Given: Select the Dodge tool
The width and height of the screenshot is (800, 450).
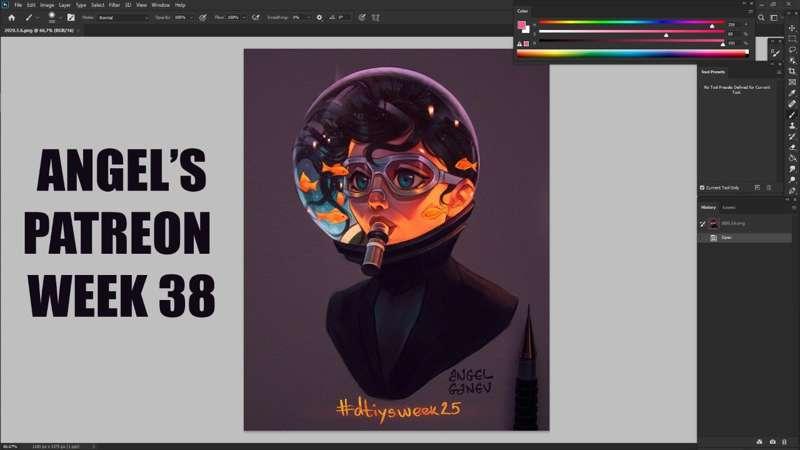Looking at the screenshot, I should [792, 180].
